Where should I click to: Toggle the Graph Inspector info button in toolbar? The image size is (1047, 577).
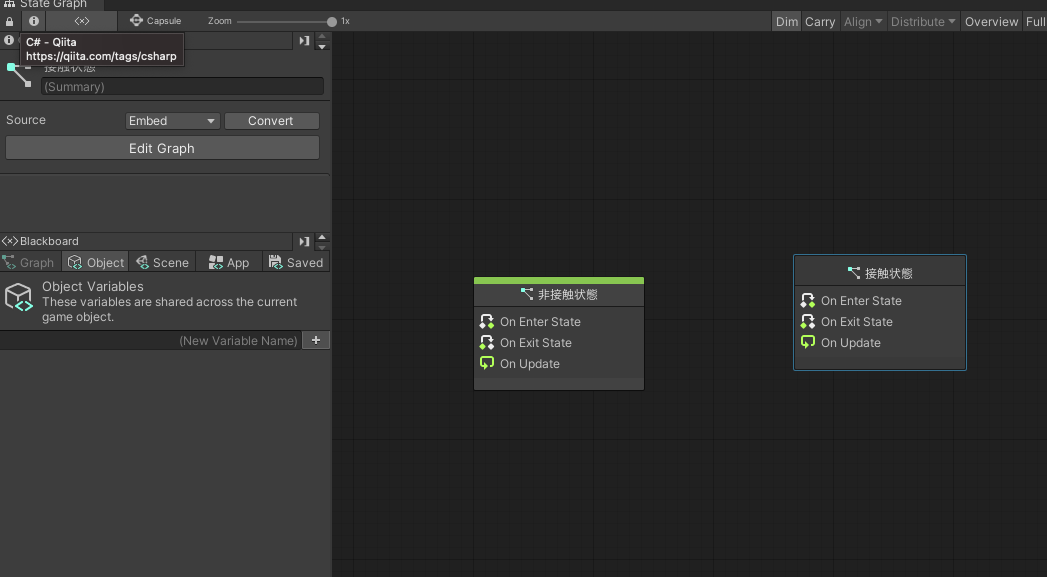[x=33, y=21]
